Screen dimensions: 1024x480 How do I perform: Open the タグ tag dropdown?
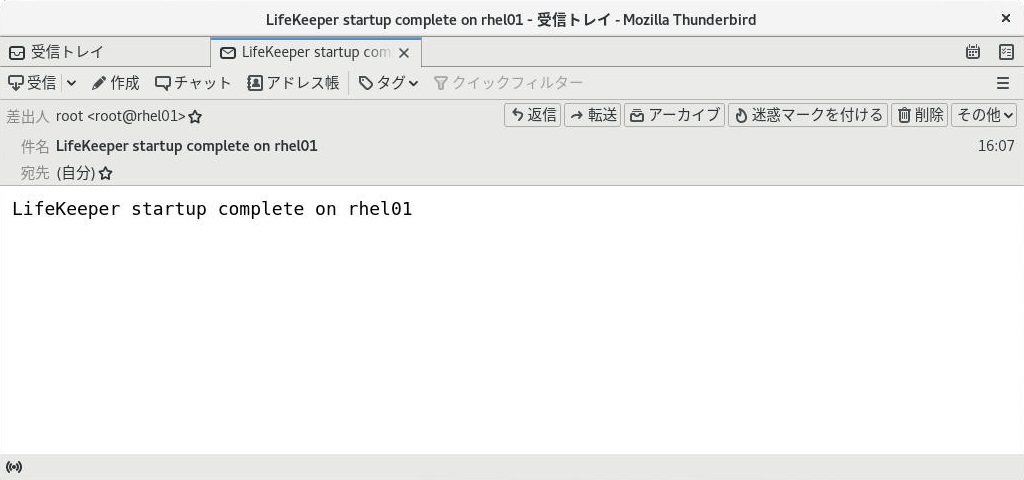389,83
